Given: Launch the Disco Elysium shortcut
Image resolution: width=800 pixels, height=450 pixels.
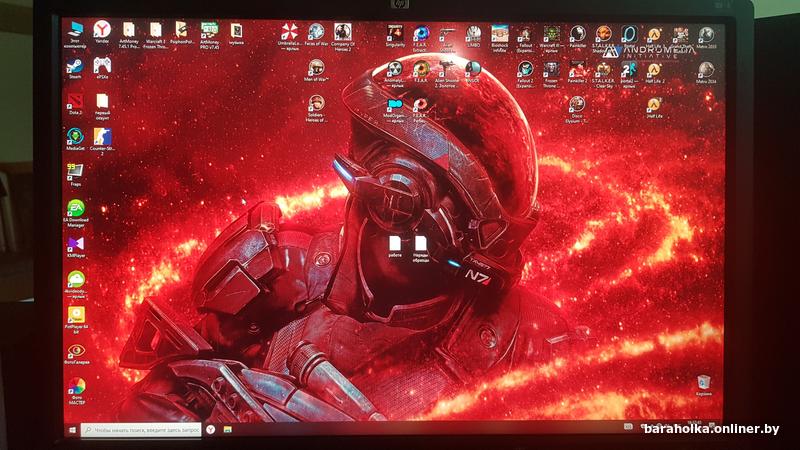Looking at the screenshot, I should (x=577, y=108).
